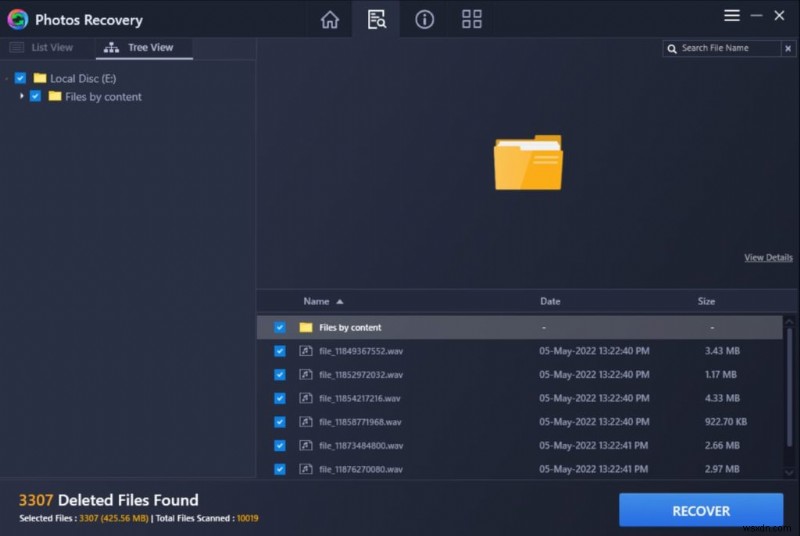Select file_11858771968.wav name

pyautogui.click(x=360, y=422)
